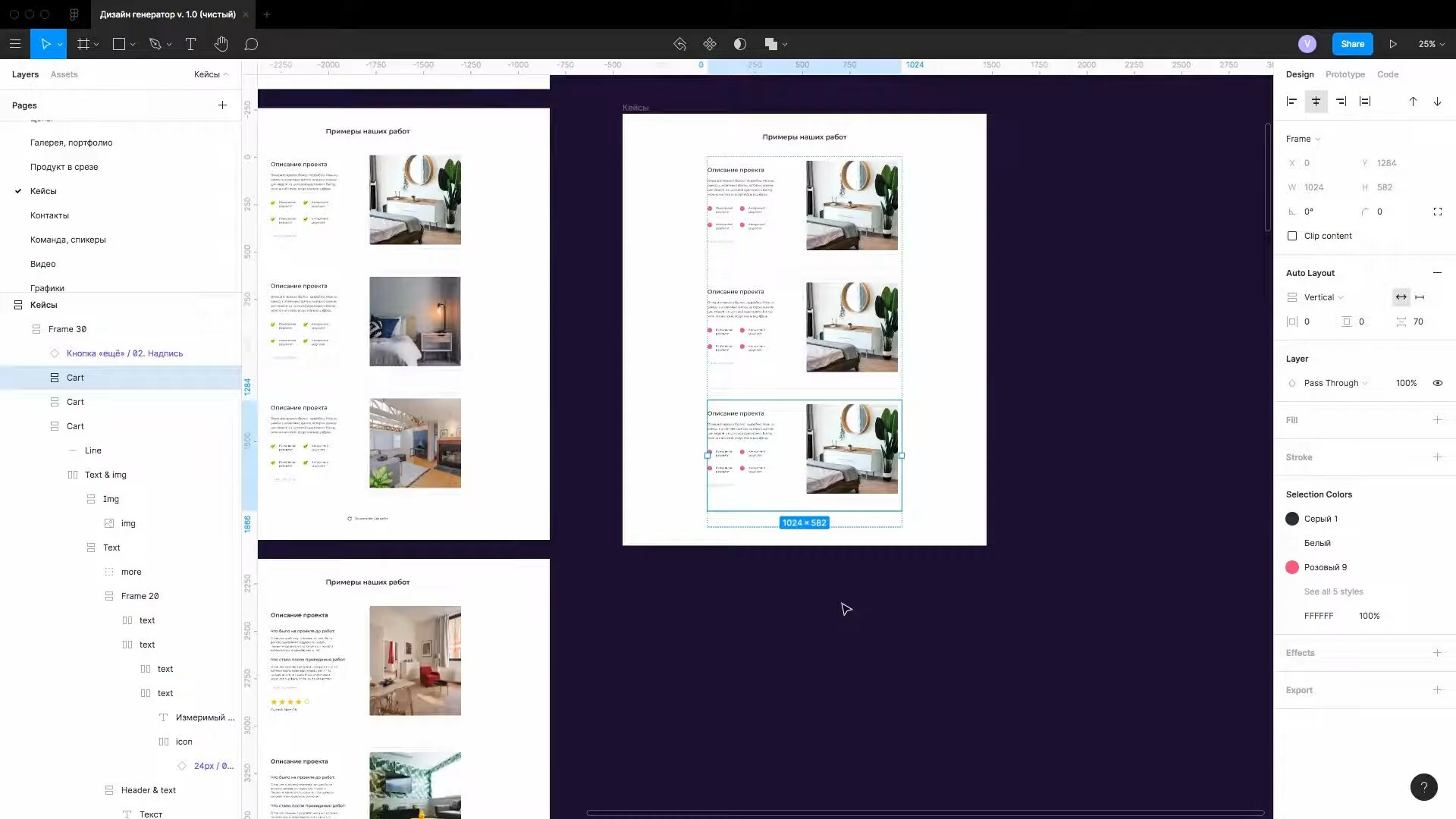Switch to the Layers tab
The height and width of the screenshot is (819, 1456).
[25, 74]
